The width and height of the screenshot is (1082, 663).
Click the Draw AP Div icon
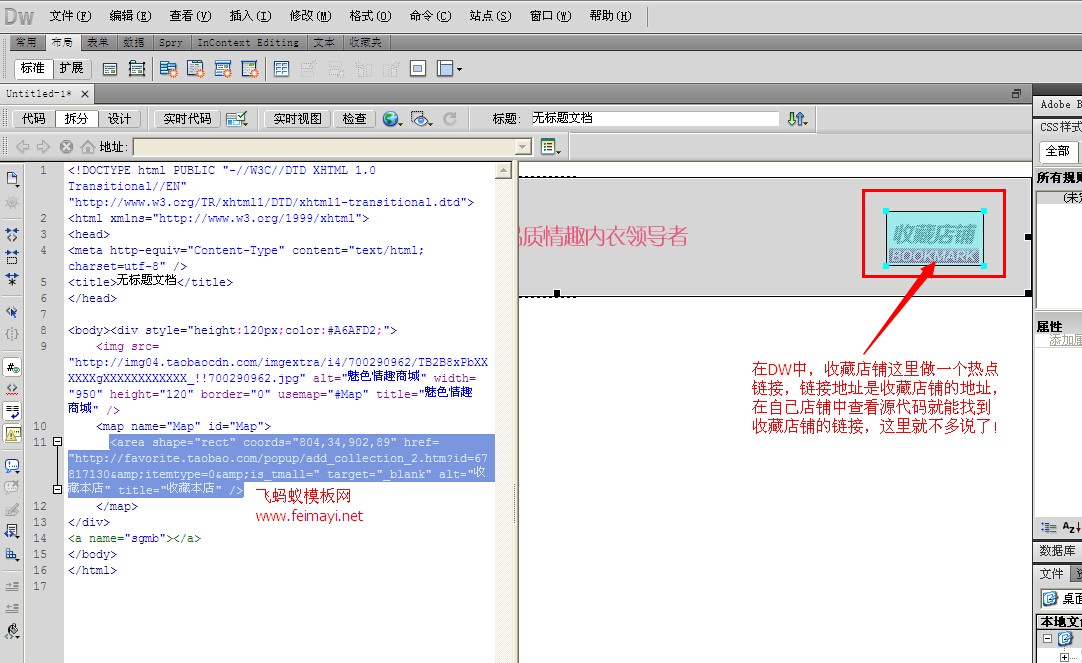click(x=137, y=68)
